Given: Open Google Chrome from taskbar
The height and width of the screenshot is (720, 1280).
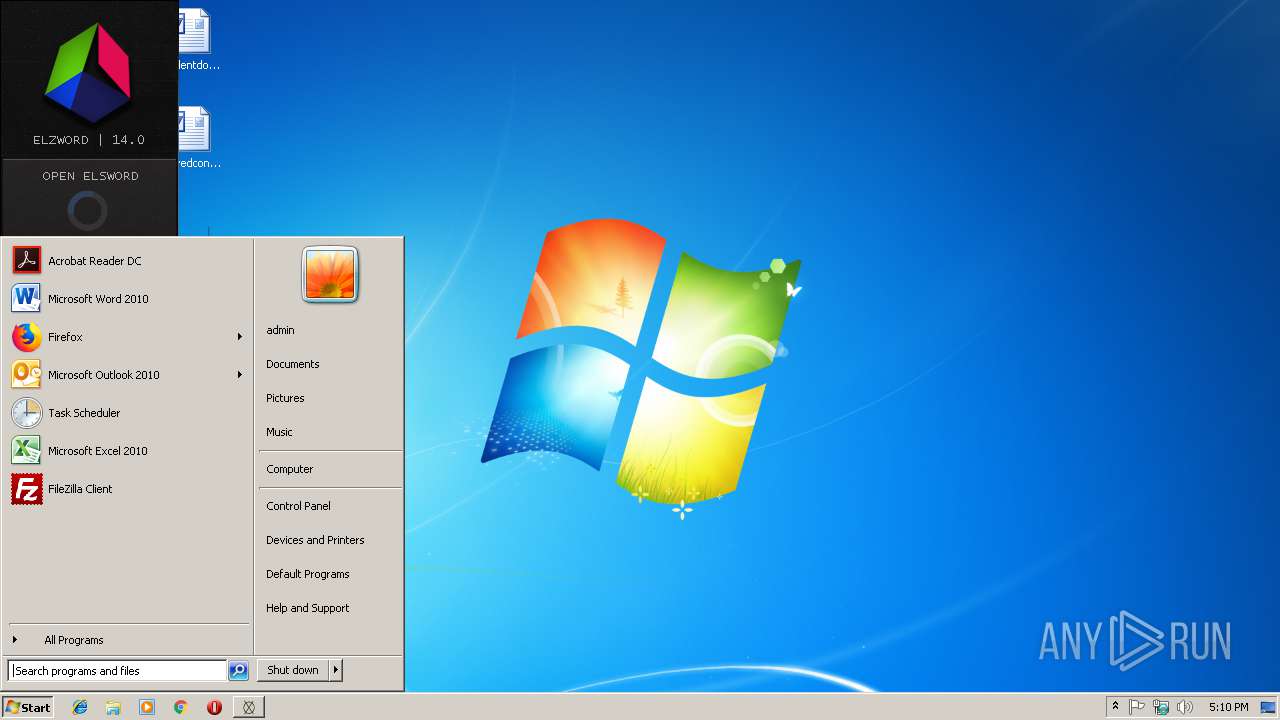Looking at the screenshot, I should [x=181, y=707].
